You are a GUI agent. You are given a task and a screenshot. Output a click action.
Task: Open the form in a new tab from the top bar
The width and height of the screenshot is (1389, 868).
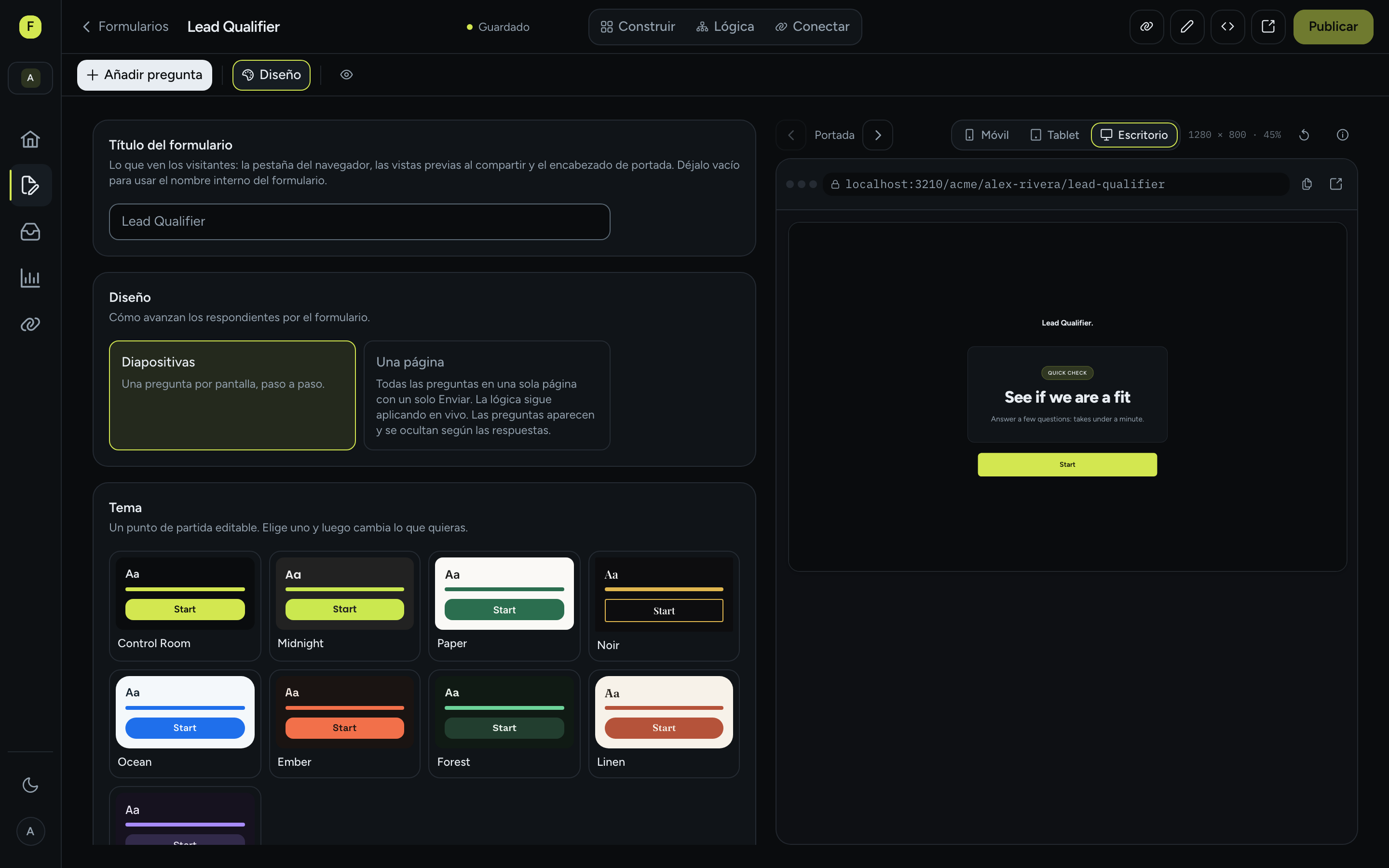click(x=1268, y=27)
